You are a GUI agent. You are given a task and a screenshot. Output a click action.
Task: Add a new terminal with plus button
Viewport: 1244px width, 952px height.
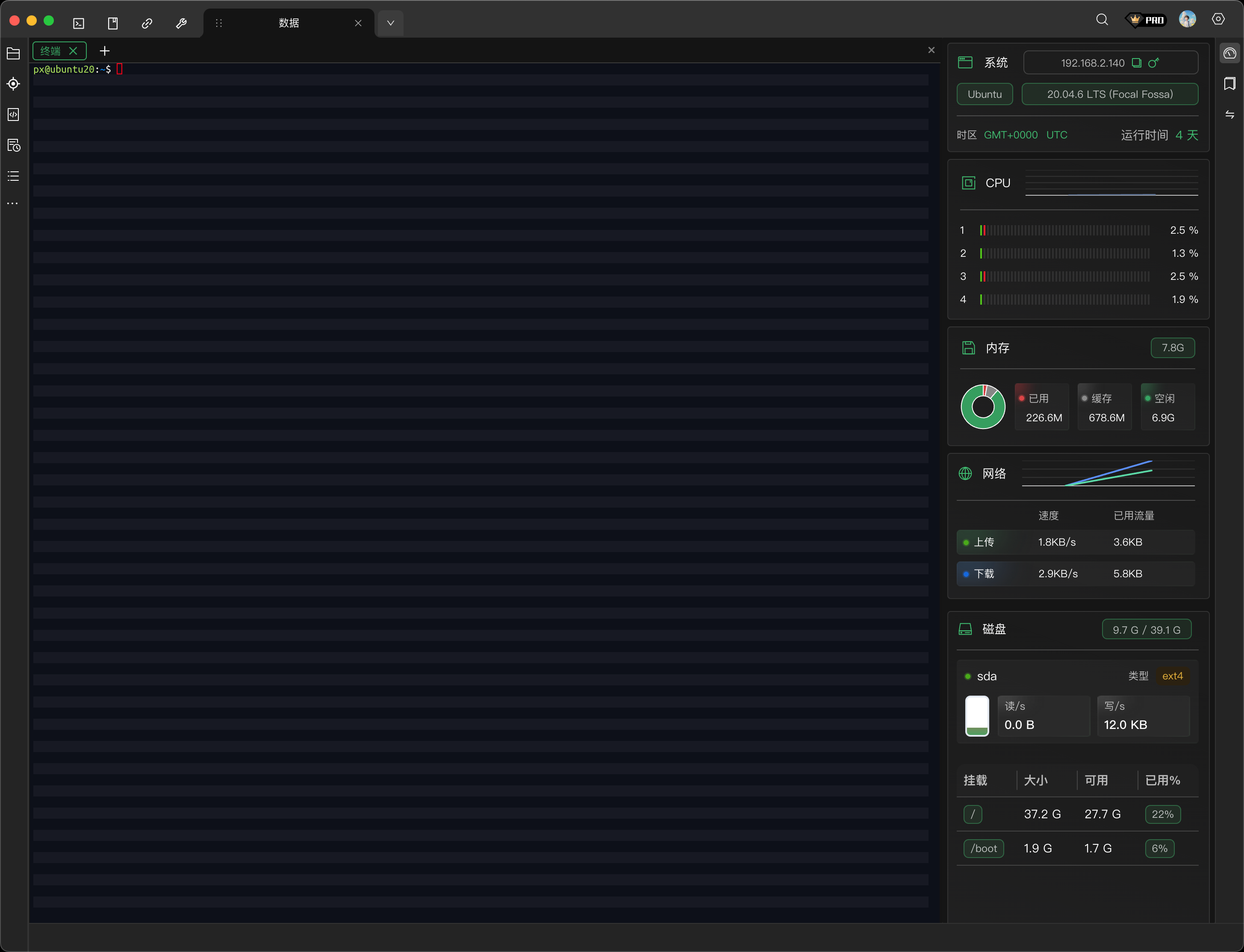[104, 51]
